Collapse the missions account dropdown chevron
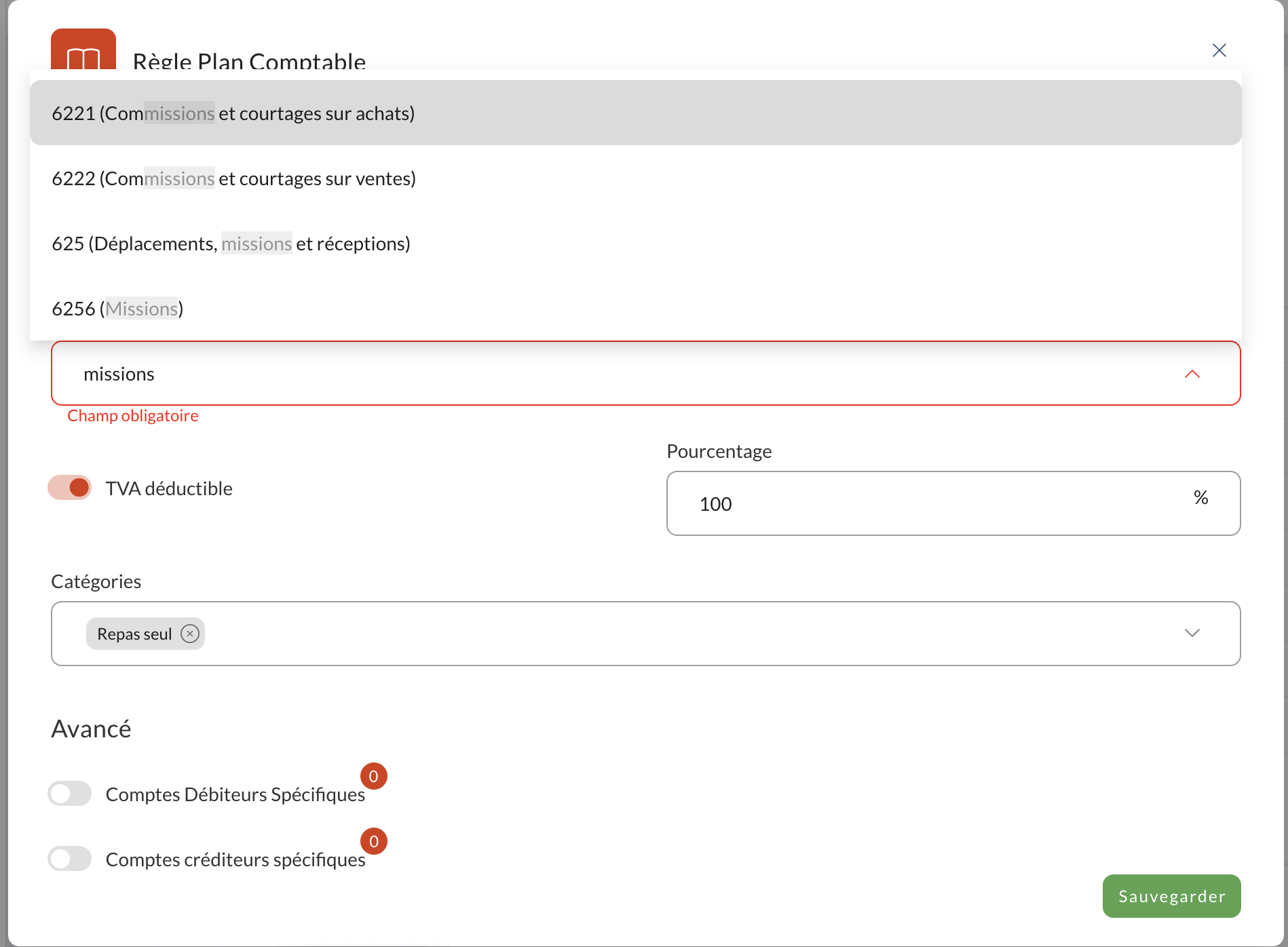The width and height of the screenshot is (1288, 947). coord(1192,374)
